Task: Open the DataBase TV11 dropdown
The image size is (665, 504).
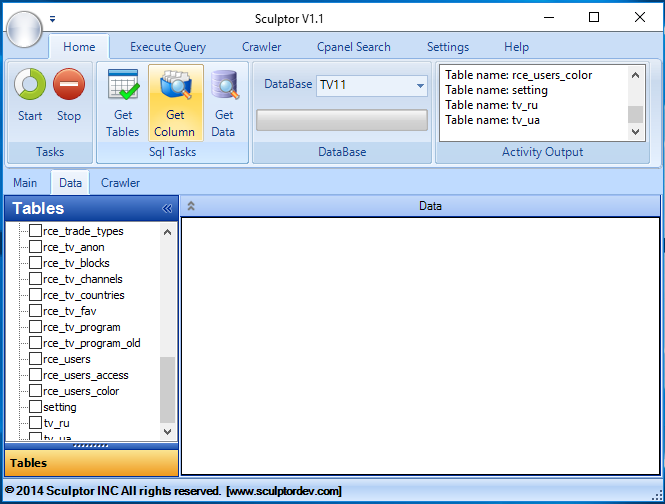Action: pyautogui.click(x=419, y=86)
